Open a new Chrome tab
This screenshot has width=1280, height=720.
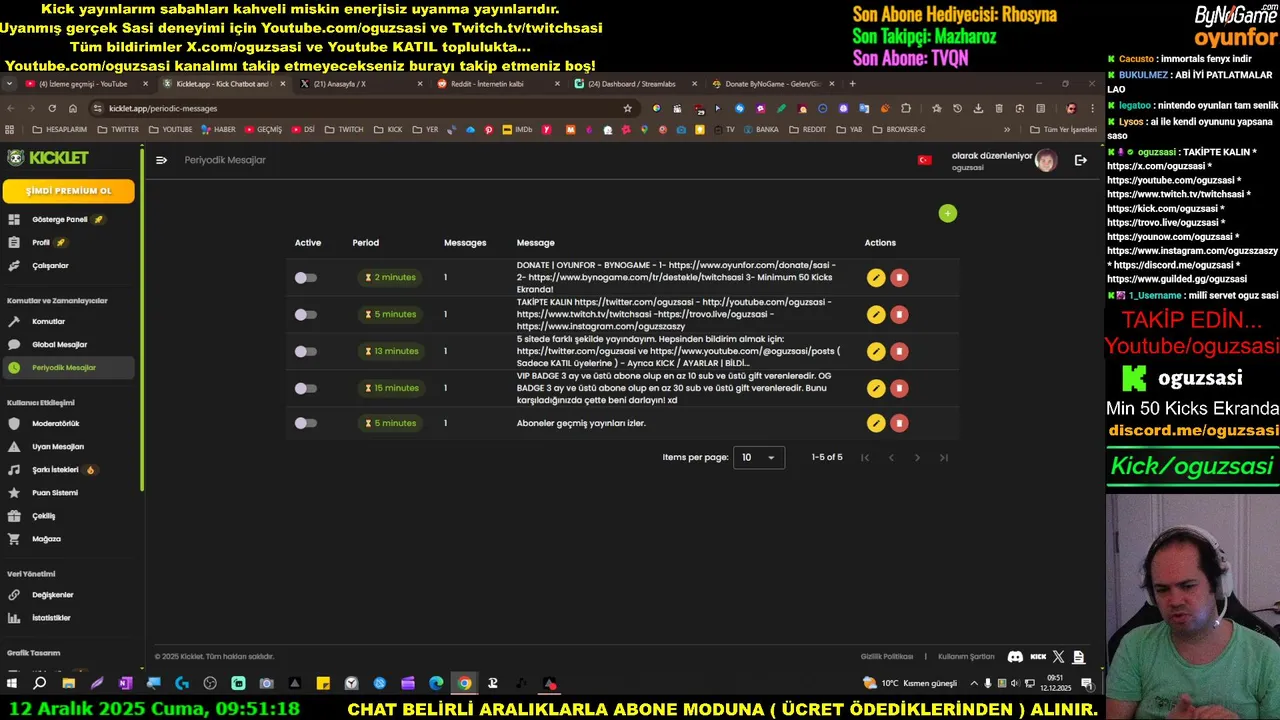(852, 84)
